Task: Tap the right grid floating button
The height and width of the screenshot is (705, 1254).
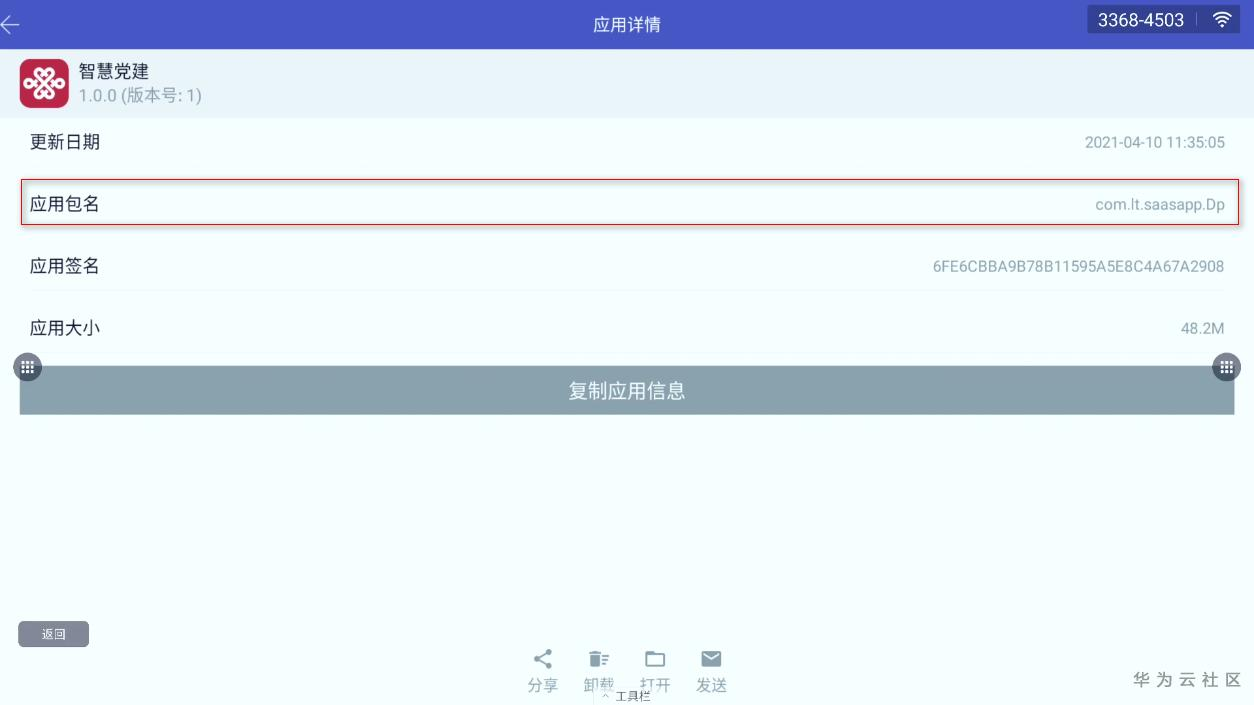Action: point(1226,367)
